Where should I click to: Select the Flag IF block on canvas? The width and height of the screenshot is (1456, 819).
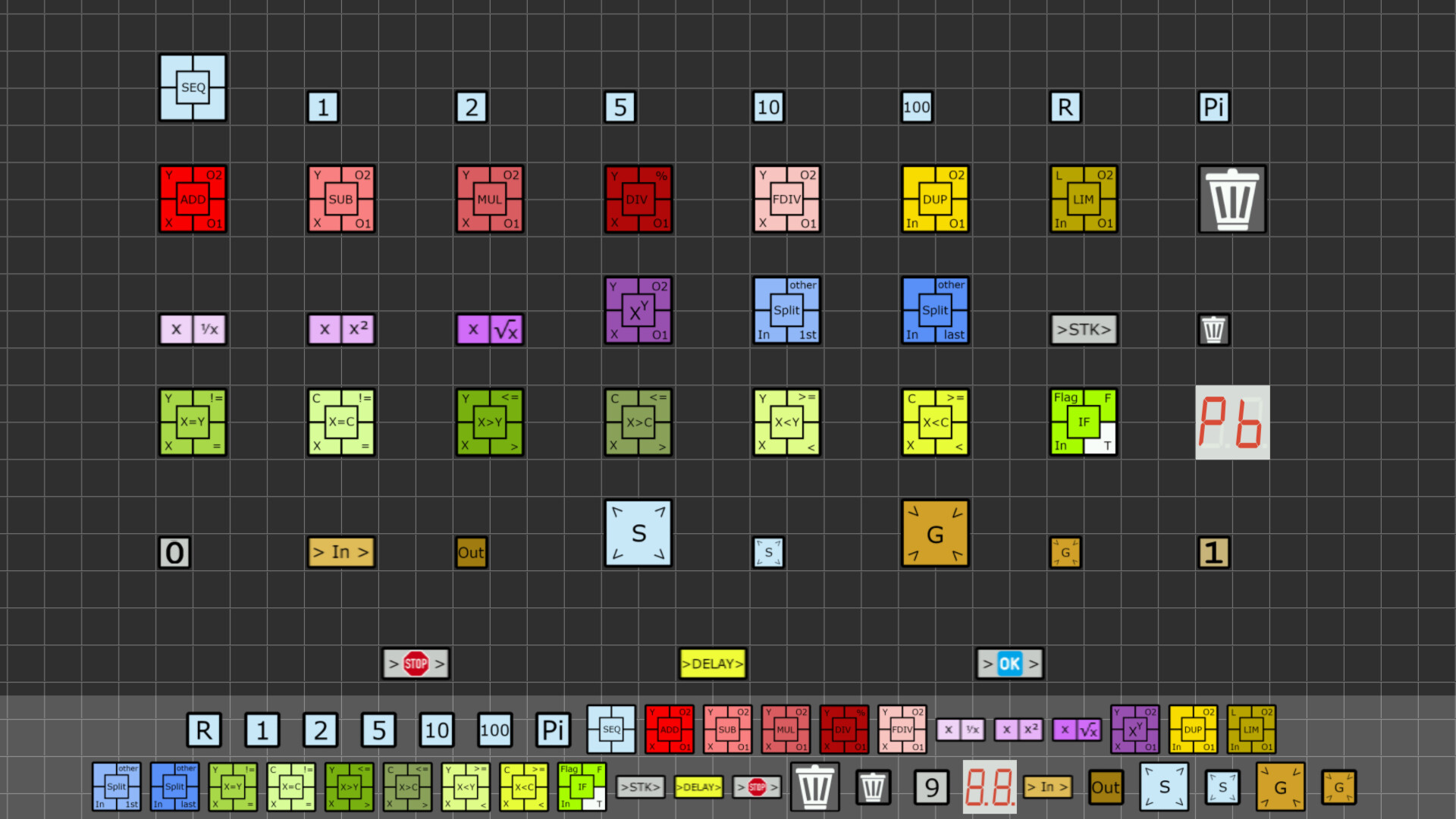coord(1083,422)
